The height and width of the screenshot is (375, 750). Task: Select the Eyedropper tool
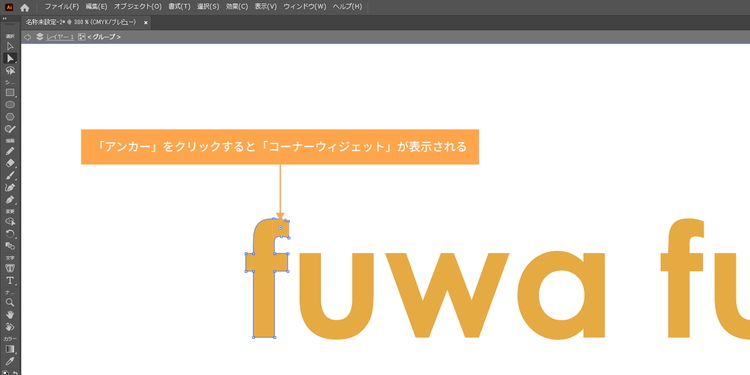click(10, 361)
